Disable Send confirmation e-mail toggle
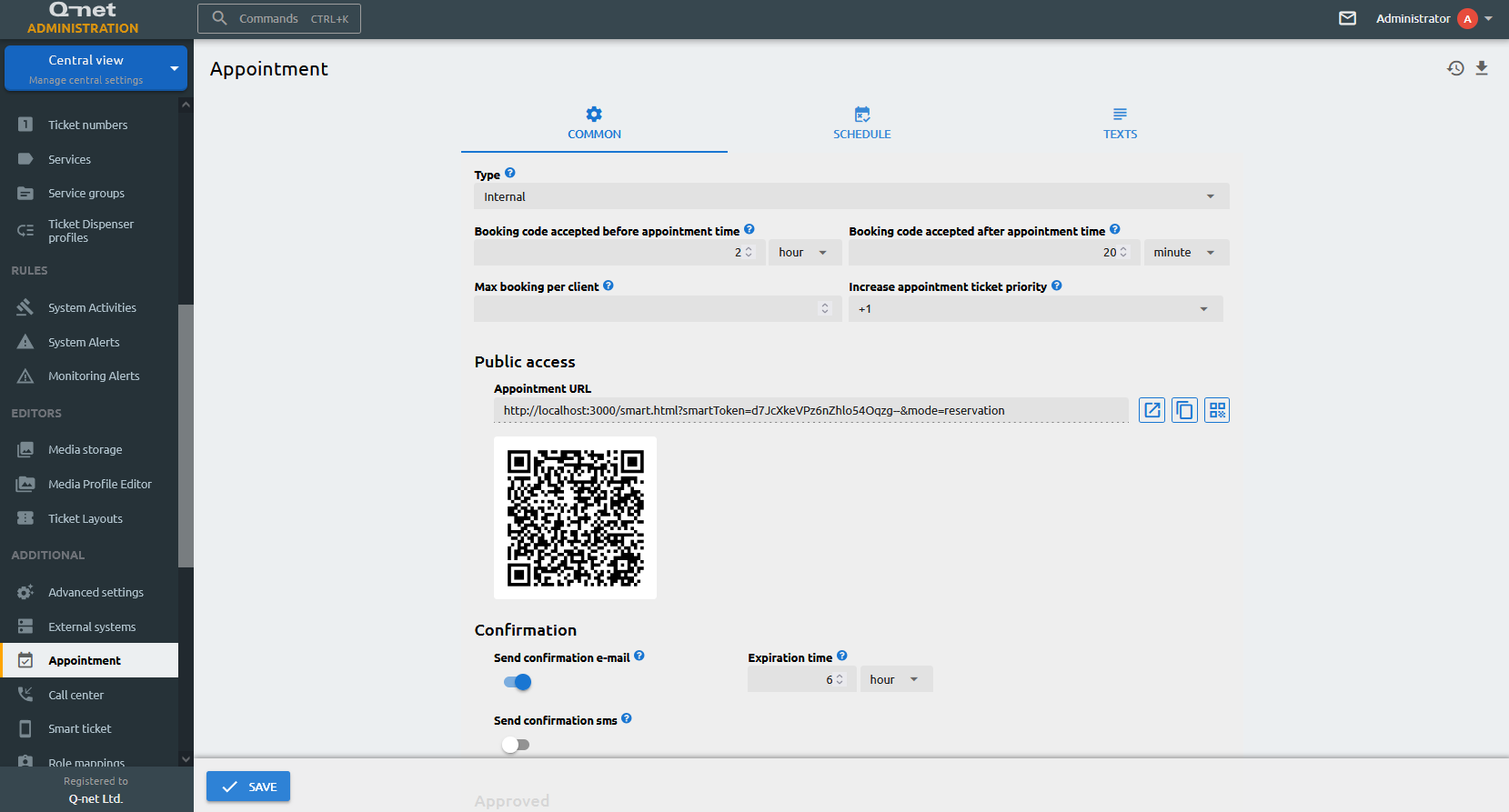 pyautogui.click(x=517, y=682)
